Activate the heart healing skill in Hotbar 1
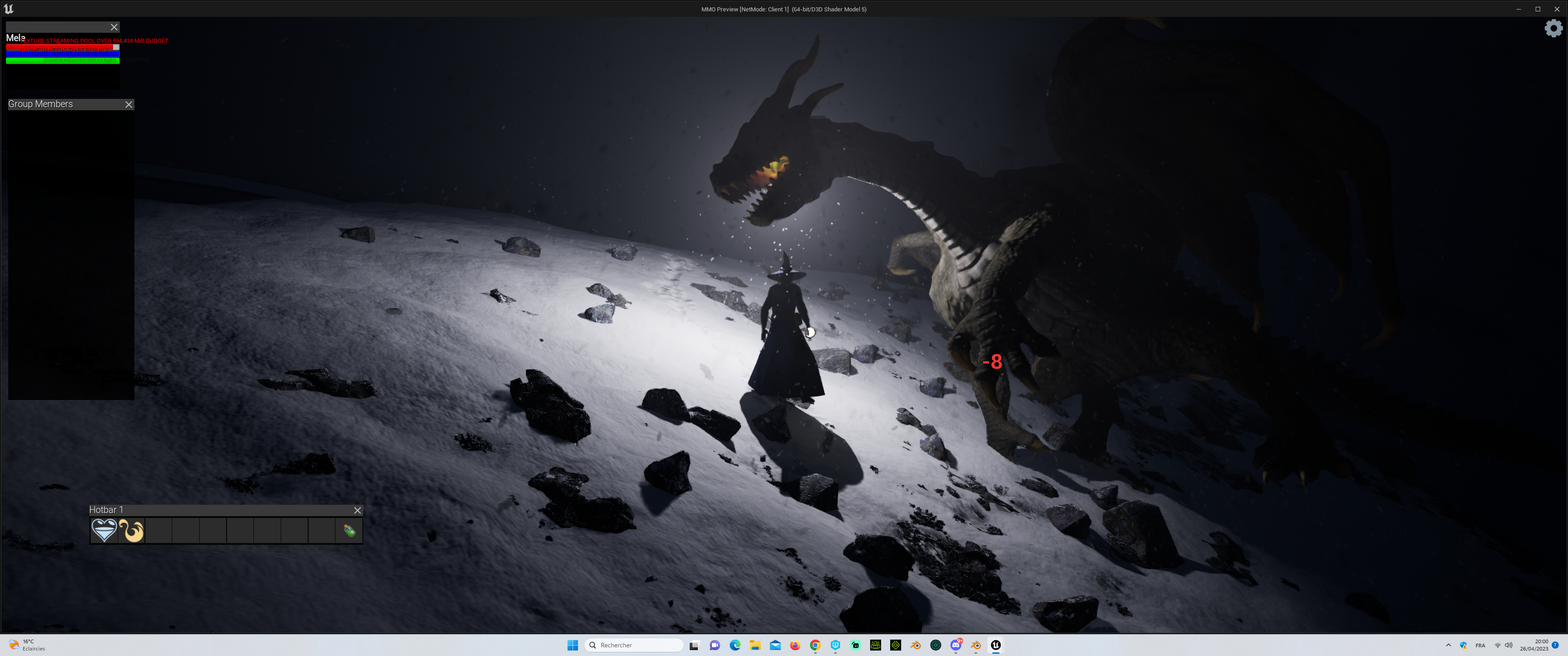 (104, 530)
